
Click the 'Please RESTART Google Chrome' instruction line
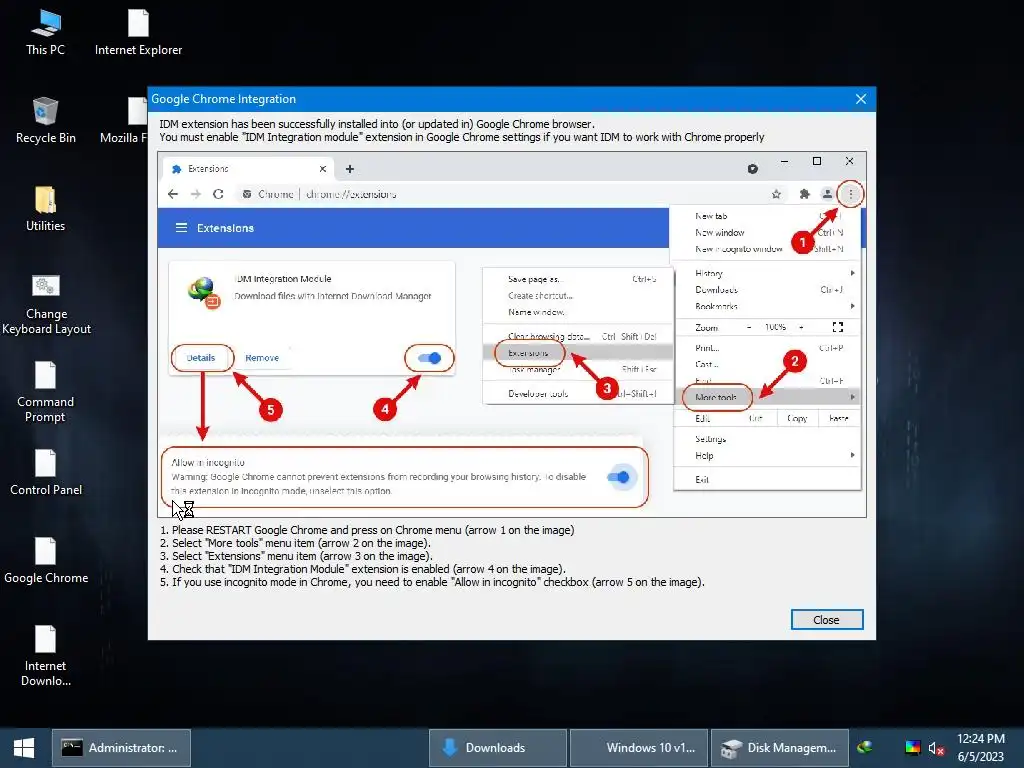[x=367, y=530]
